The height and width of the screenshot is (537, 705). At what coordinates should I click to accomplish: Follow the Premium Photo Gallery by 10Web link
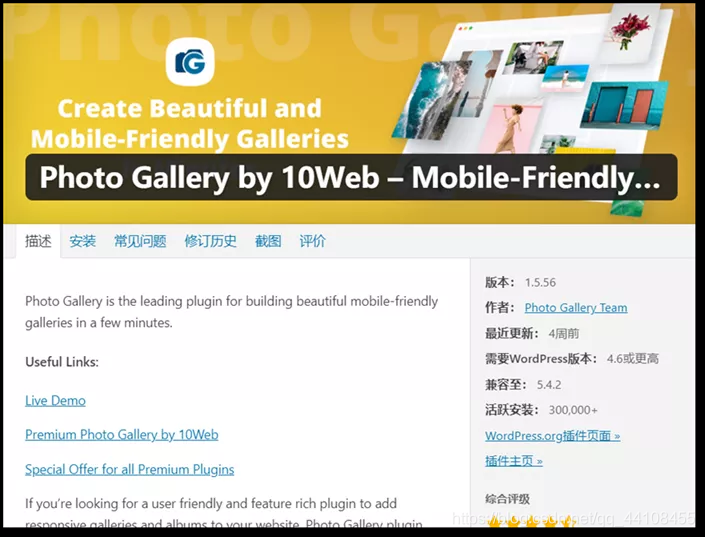[x=122, y=434]
